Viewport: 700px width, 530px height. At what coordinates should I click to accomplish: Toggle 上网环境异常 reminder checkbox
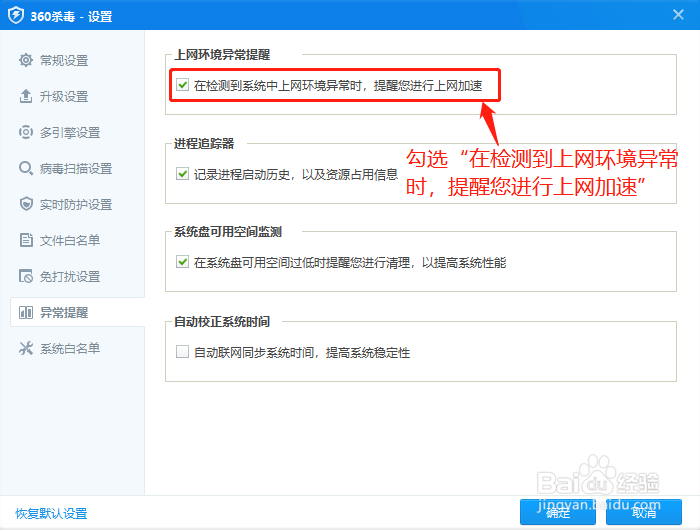[x=182, y=84]
